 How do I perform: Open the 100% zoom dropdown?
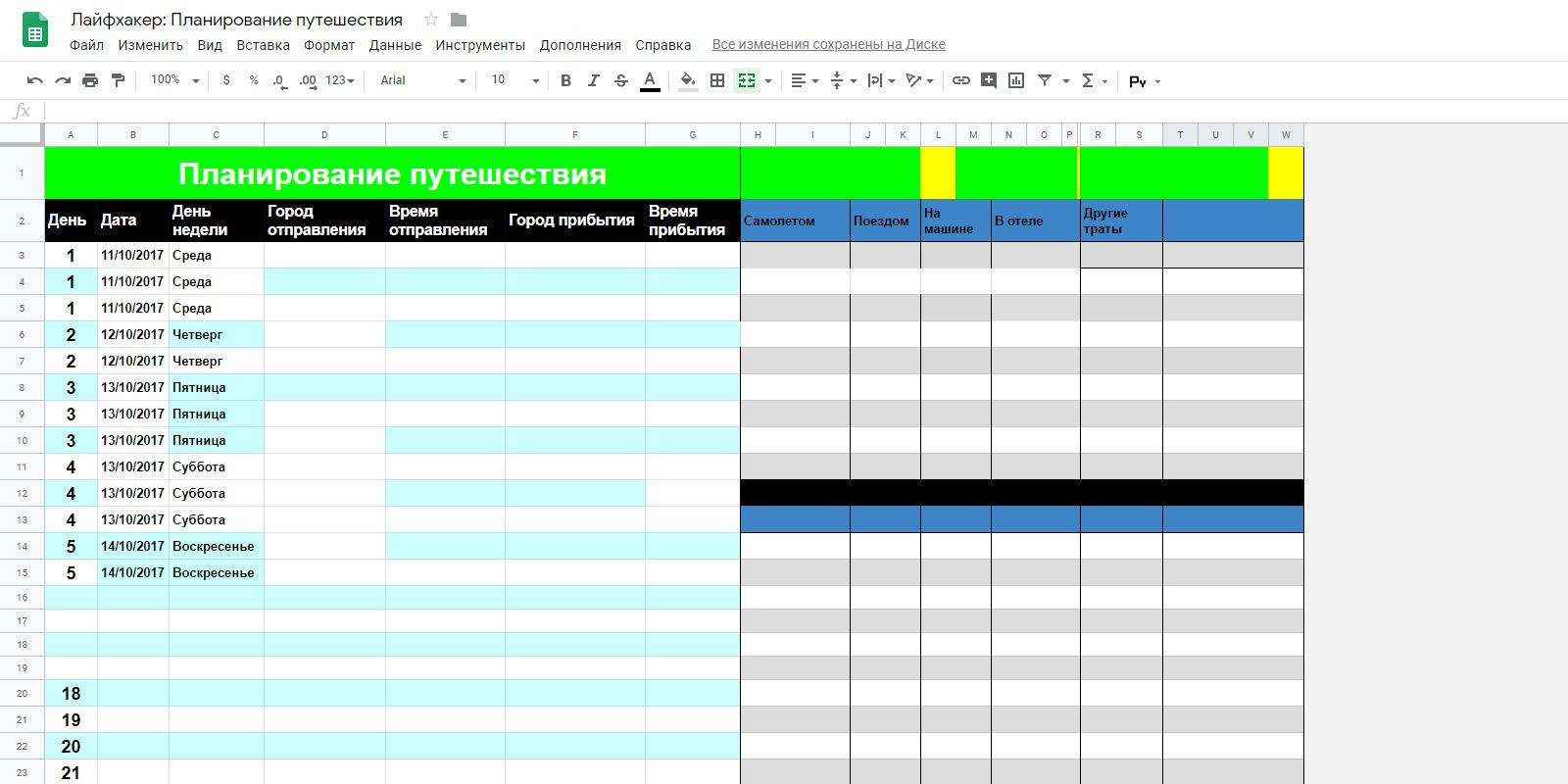pos(174,80)
